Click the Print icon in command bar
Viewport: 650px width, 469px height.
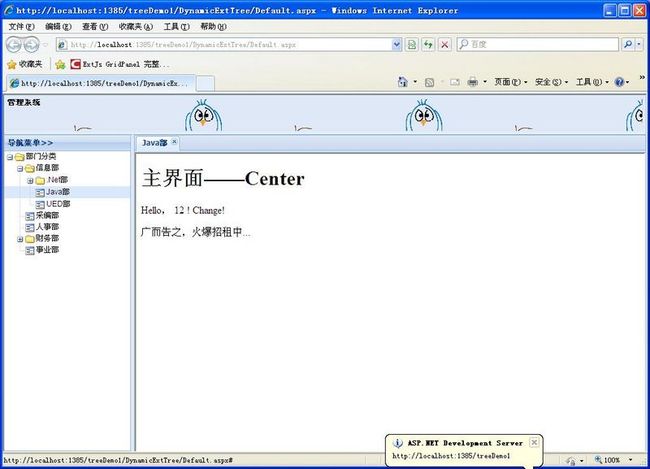[473, 82]
